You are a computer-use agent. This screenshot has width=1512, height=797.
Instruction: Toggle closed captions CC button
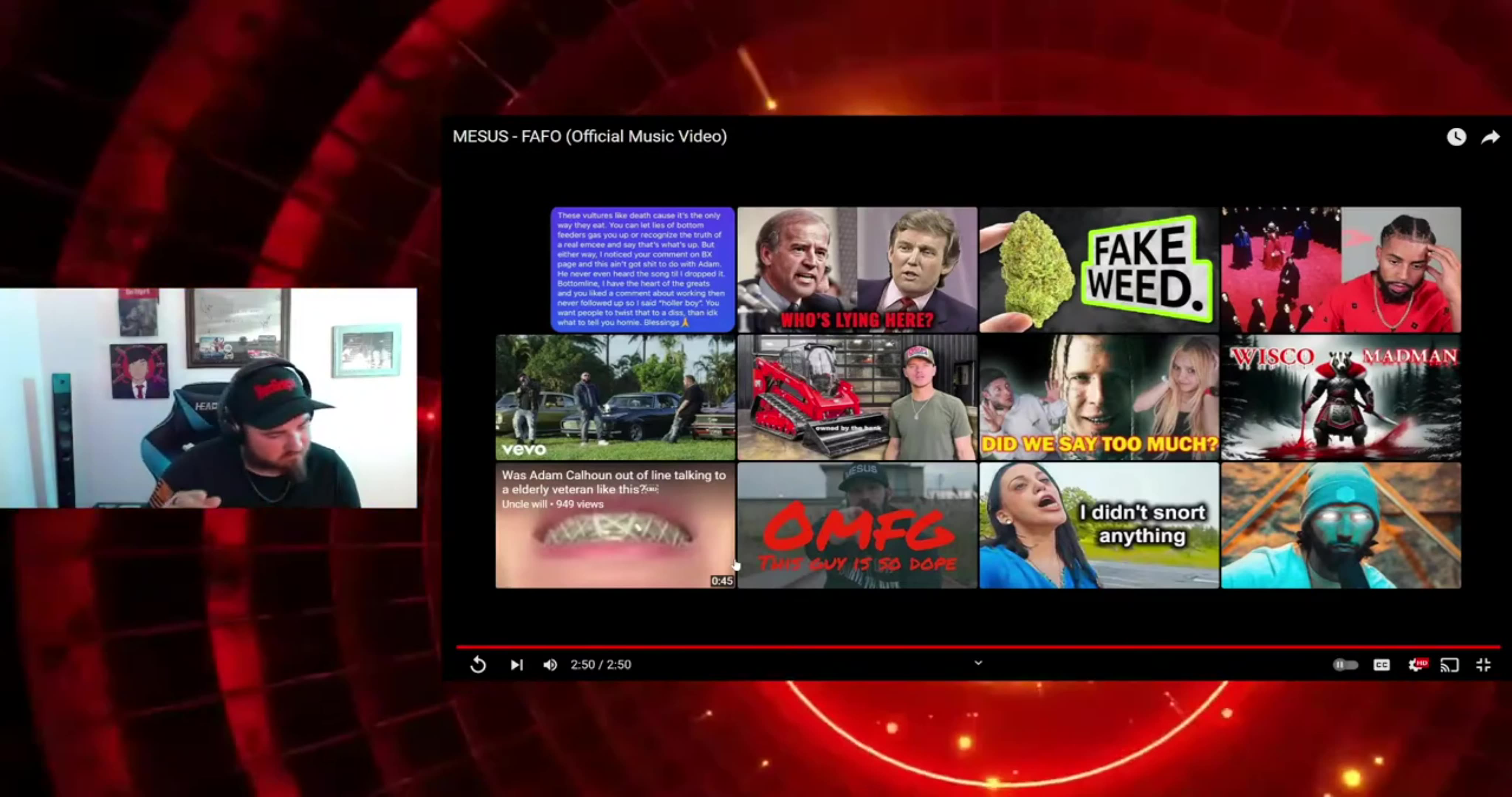(x=1382, y=665)
